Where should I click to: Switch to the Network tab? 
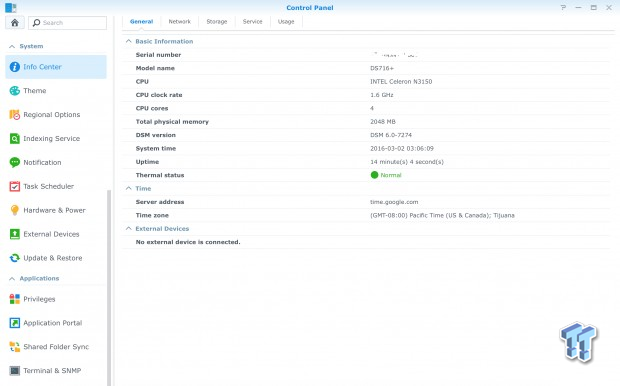[x=180, y=22]
